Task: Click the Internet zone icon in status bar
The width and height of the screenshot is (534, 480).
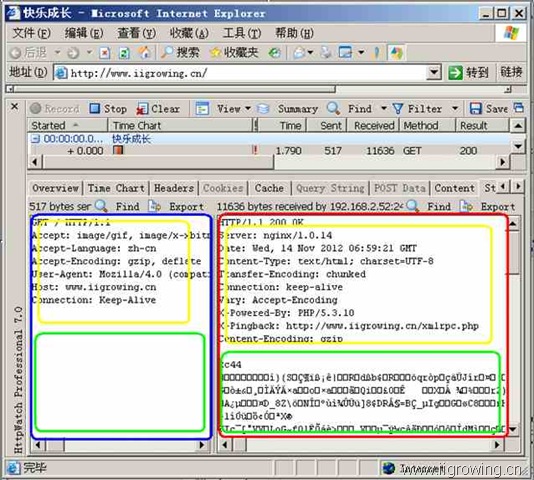Action: pos(389,468)
